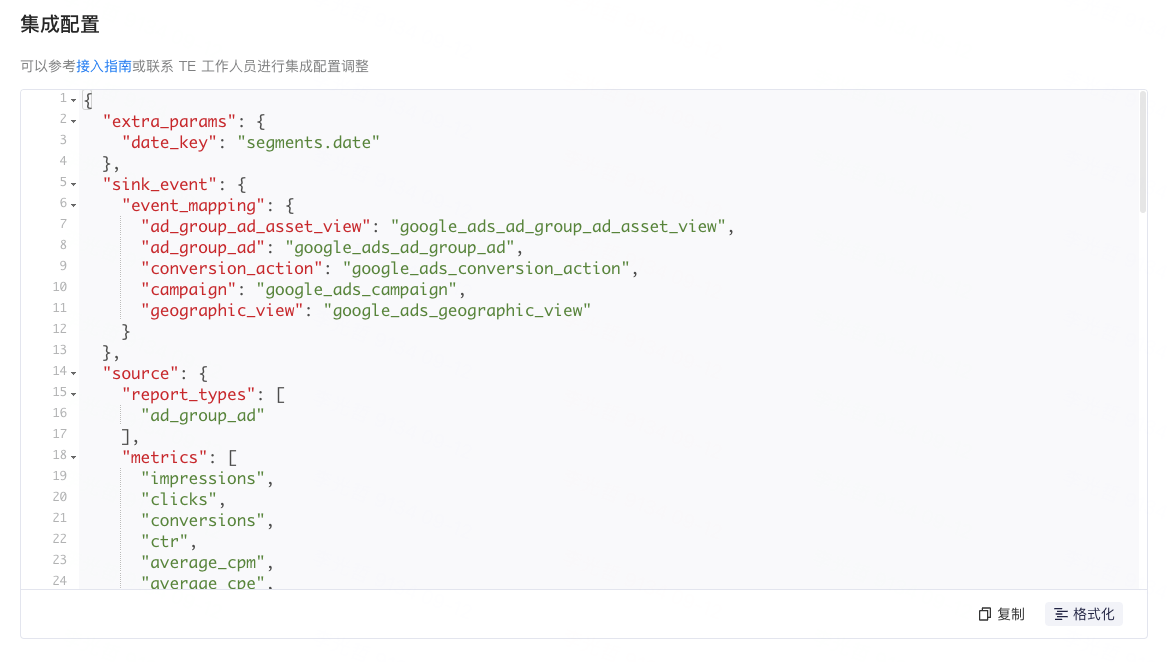The image size is (1168, 662).
Task: Collapse the source fold arrow on line 14
Action: click(x=74, y=373)
